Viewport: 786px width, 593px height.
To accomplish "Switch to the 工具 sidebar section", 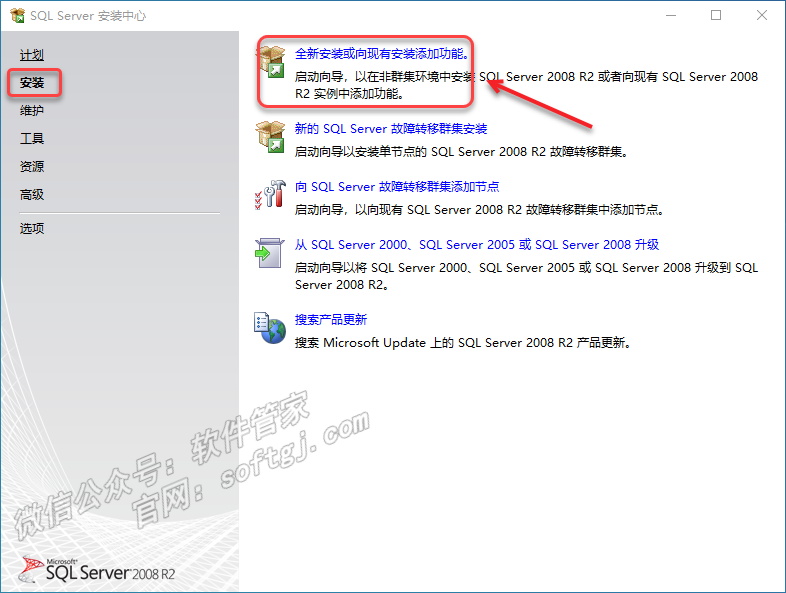I will tap(32, 138).
